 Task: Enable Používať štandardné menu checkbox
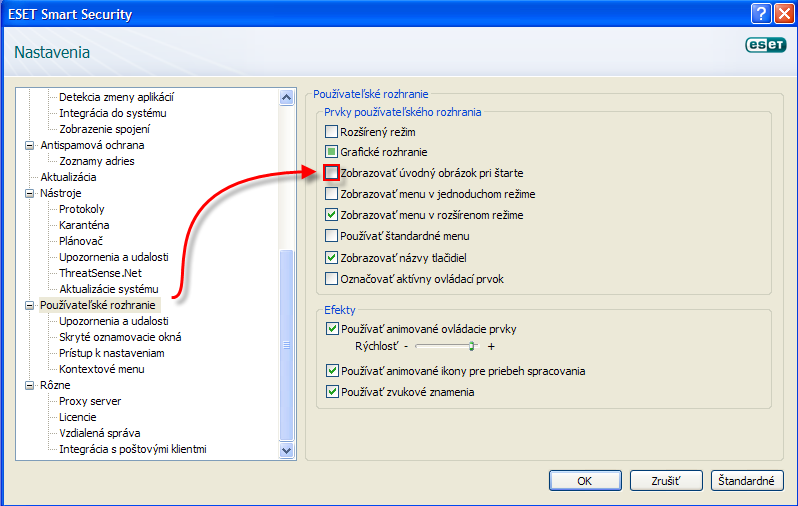pos(331,236)
